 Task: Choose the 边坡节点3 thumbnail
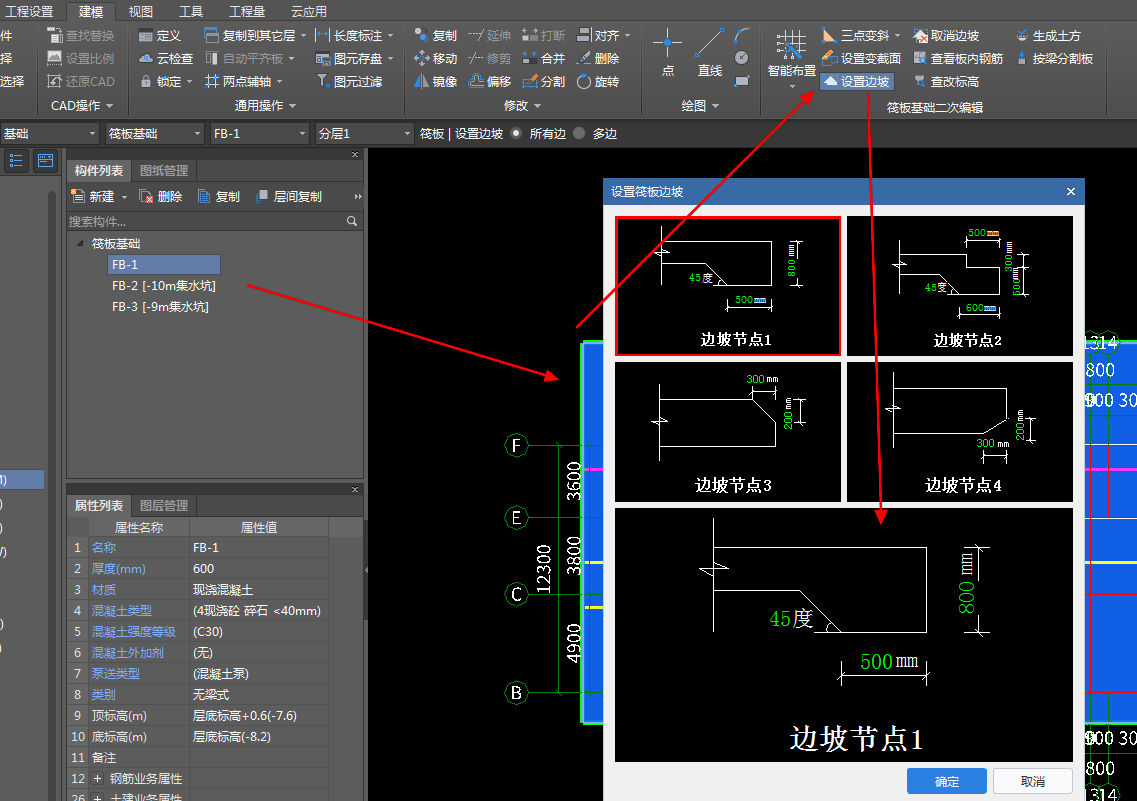(x=727, y=432)
